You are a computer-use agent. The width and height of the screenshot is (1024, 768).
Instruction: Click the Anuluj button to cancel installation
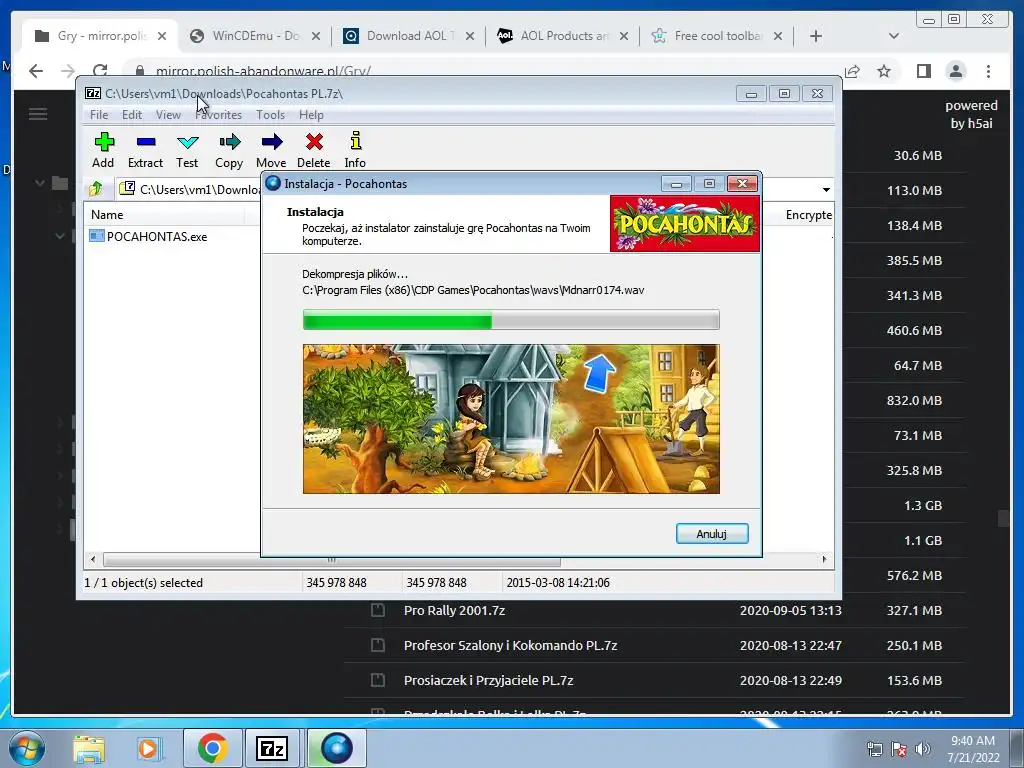point(712,534)
